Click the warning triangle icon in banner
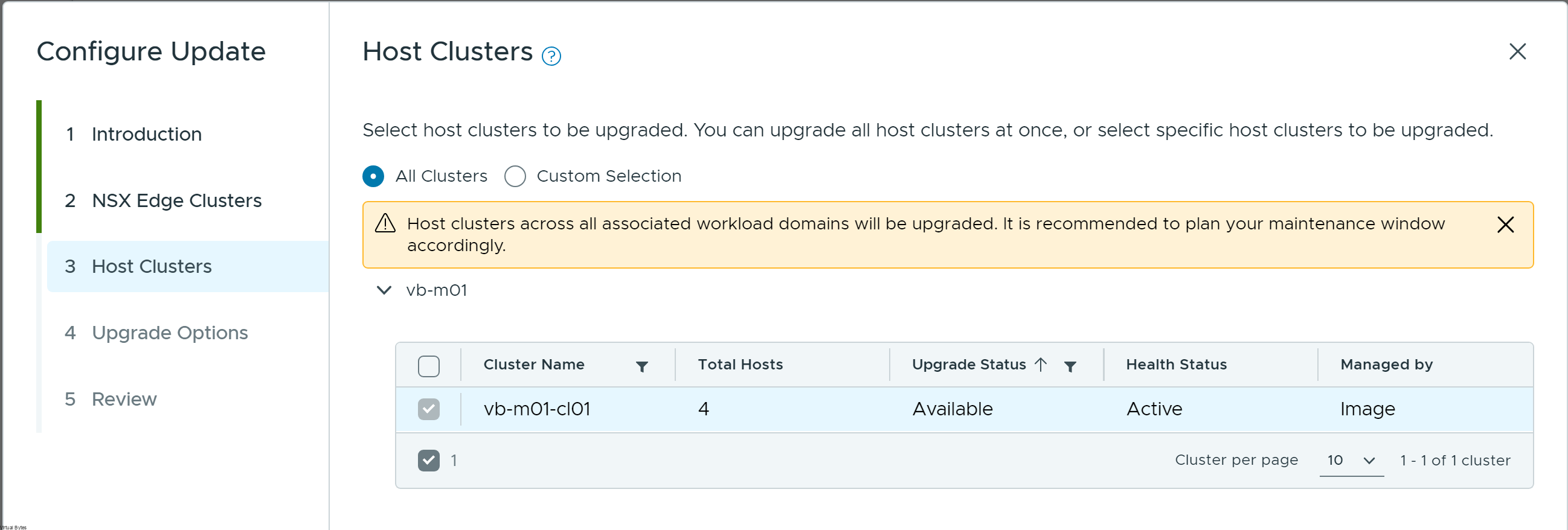1568x530 pixels. tap(385, 223)
